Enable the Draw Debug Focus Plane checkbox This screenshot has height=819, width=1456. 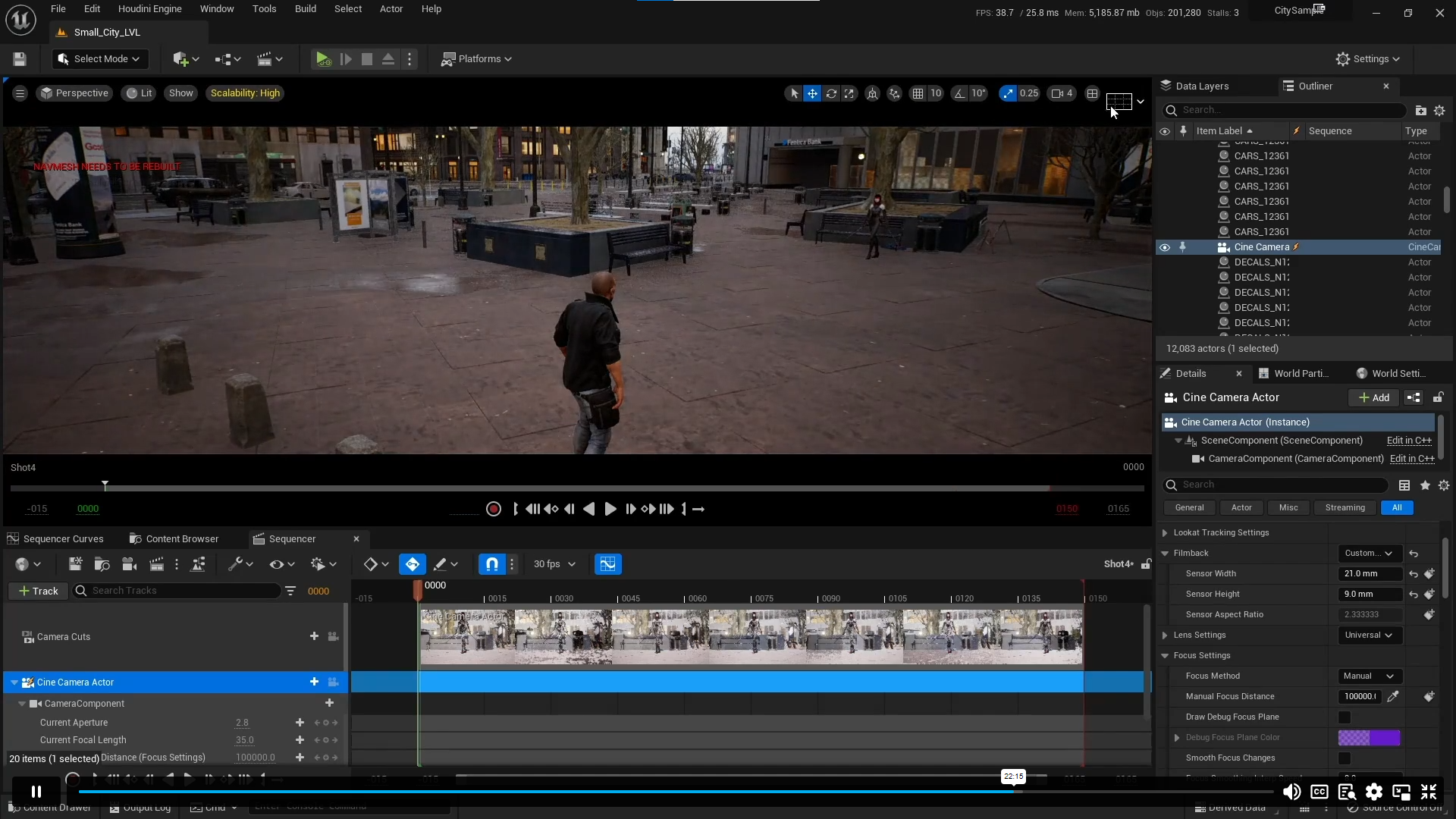point(1345,717)
